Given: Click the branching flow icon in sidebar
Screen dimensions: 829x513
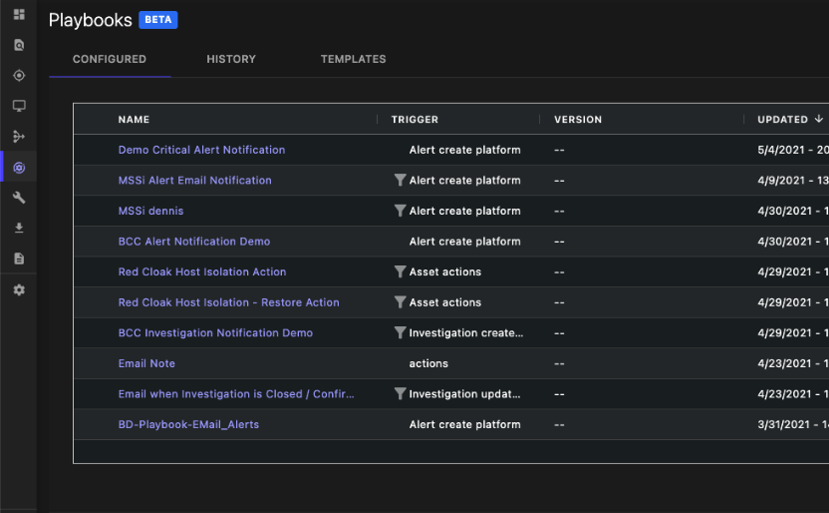Looking at the screenshot, I should (18, 137).
